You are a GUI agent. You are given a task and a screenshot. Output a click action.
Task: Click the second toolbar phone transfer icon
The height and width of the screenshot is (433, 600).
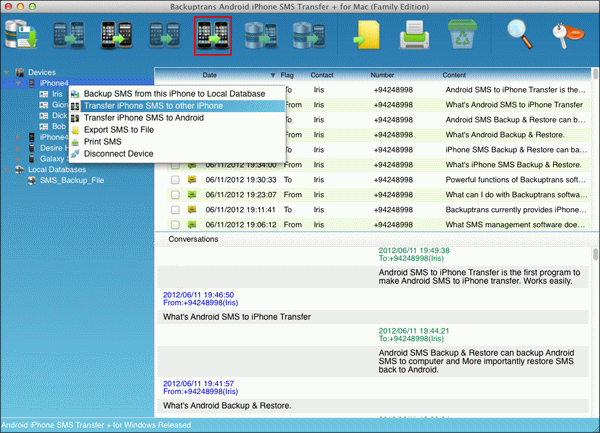coord(69,35)
